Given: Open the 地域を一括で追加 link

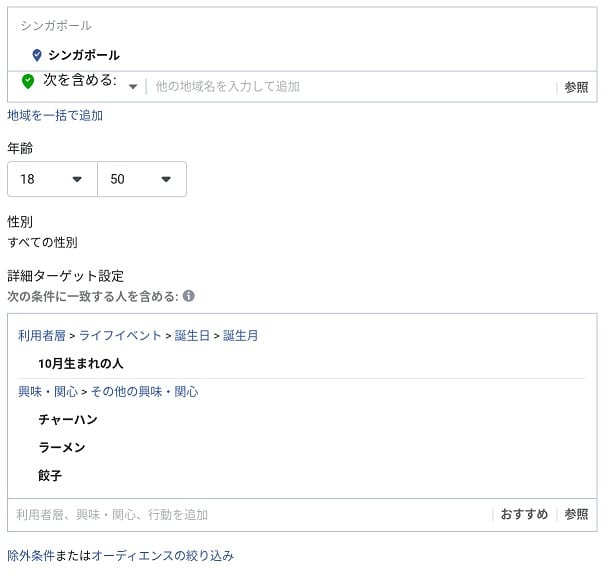Looking at the screenshot, I should [x=55, y=116].
